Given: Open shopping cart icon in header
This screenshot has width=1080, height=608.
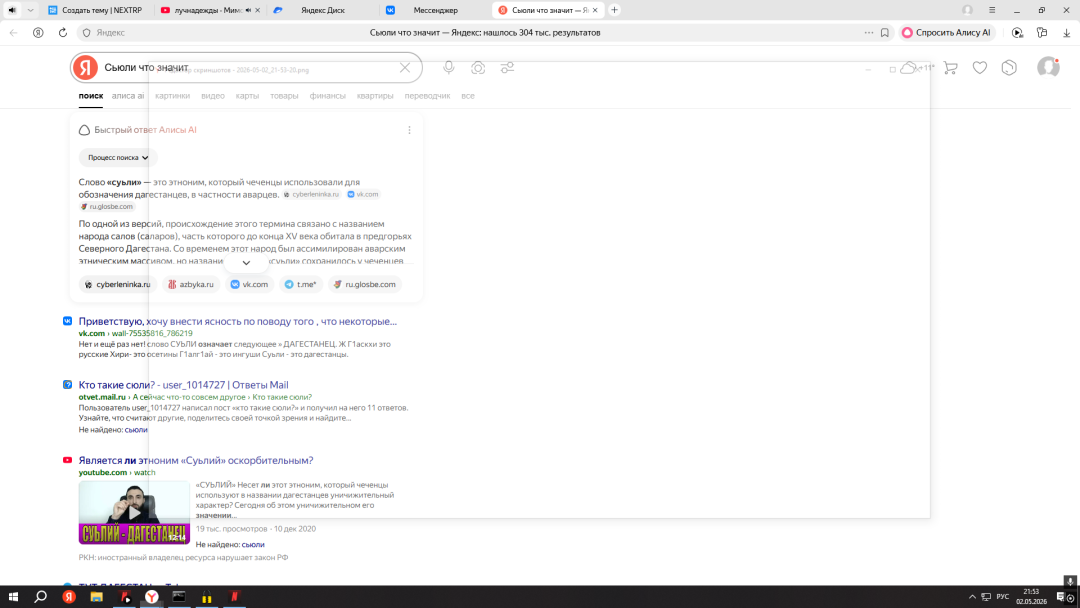Looking at the screenshot, I should click(x=951, y=67).
